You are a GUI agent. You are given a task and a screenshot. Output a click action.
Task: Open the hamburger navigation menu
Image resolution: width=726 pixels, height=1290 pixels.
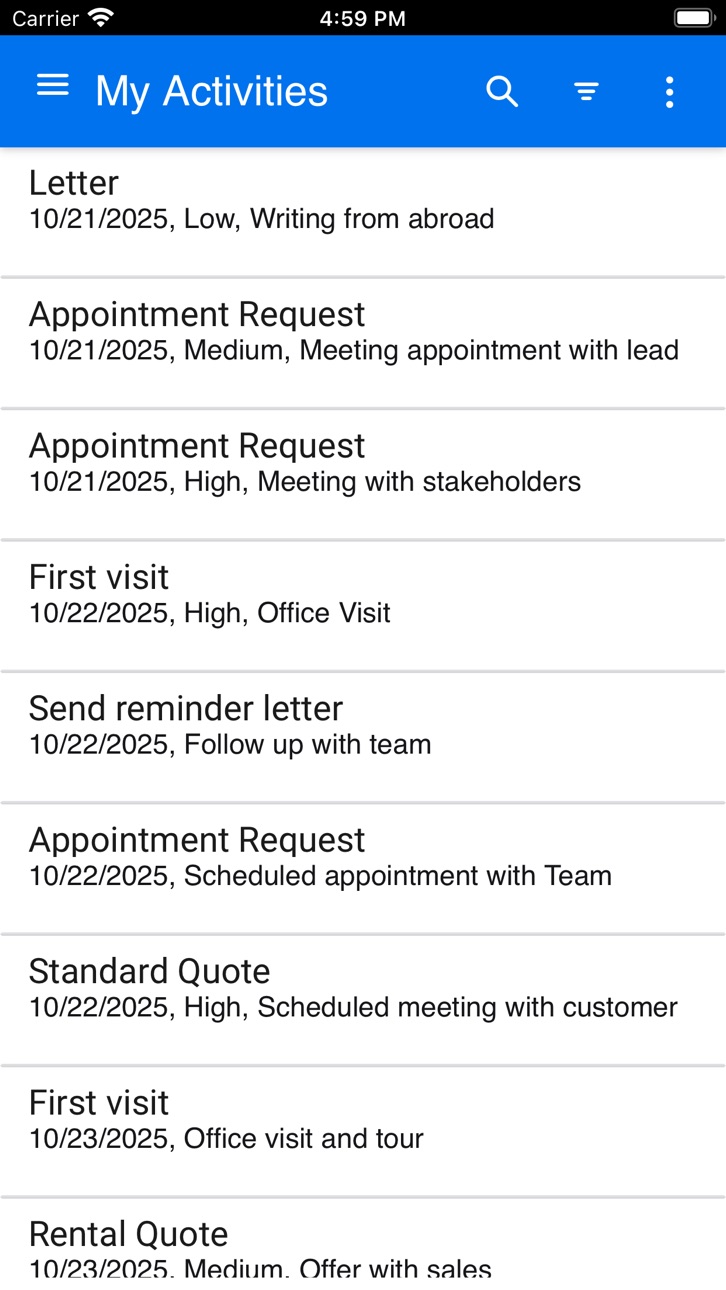[x=53, y=87]
